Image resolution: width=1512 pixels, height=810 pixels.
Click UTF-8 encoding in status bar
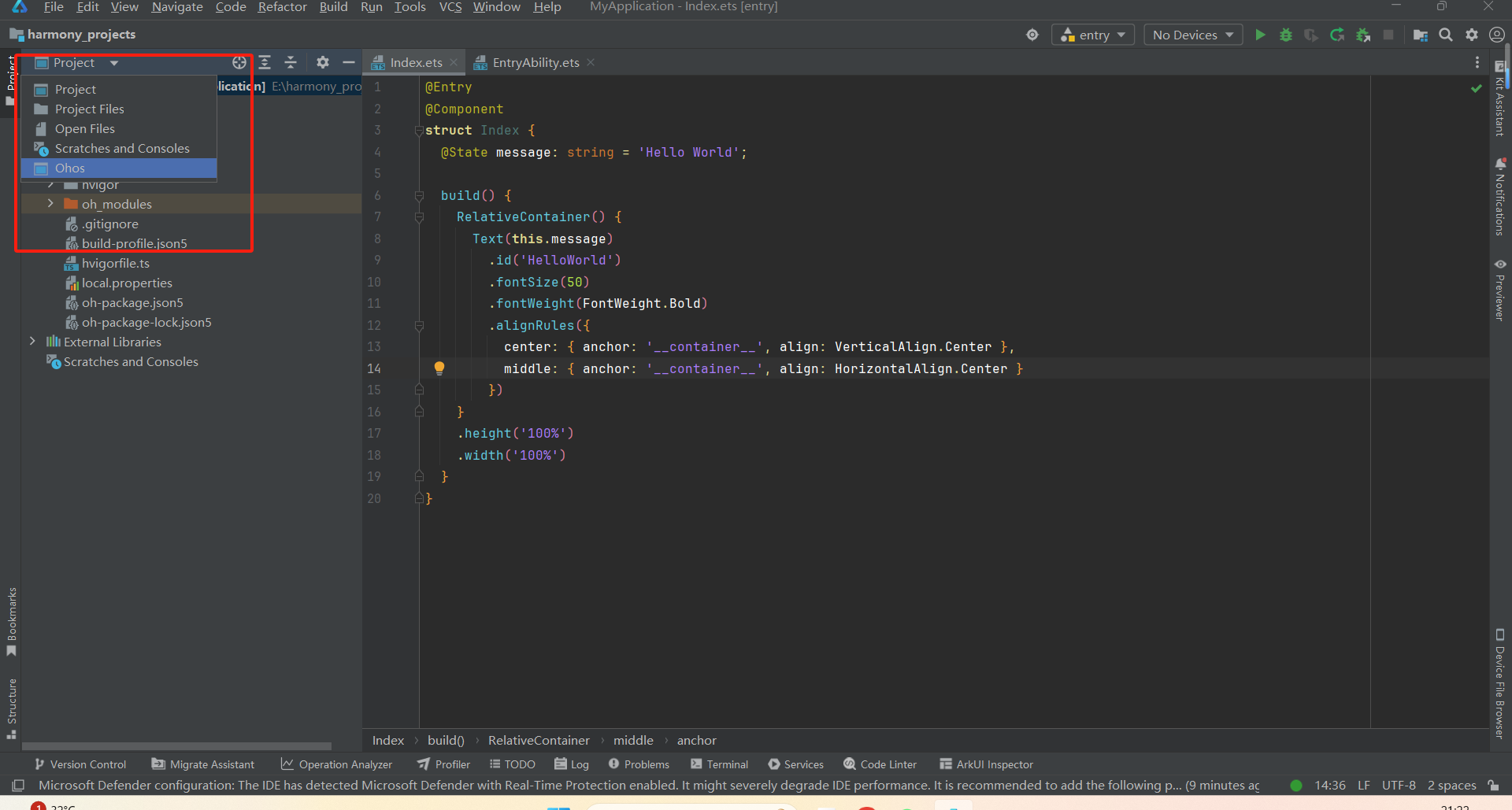click(1399, 785)
